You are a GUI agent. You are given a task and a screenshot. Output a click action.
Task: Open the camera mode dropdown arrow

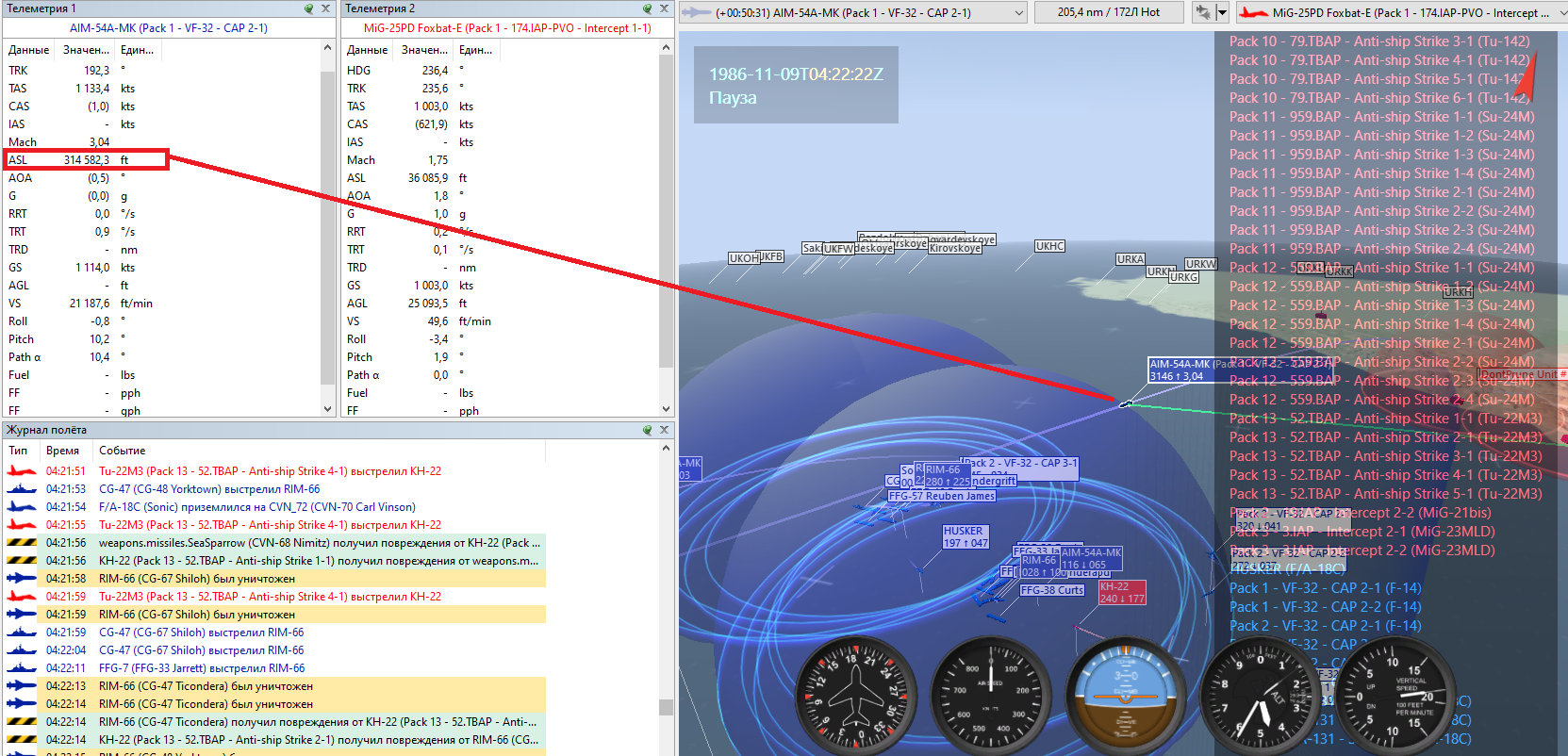coord(1222,12)
